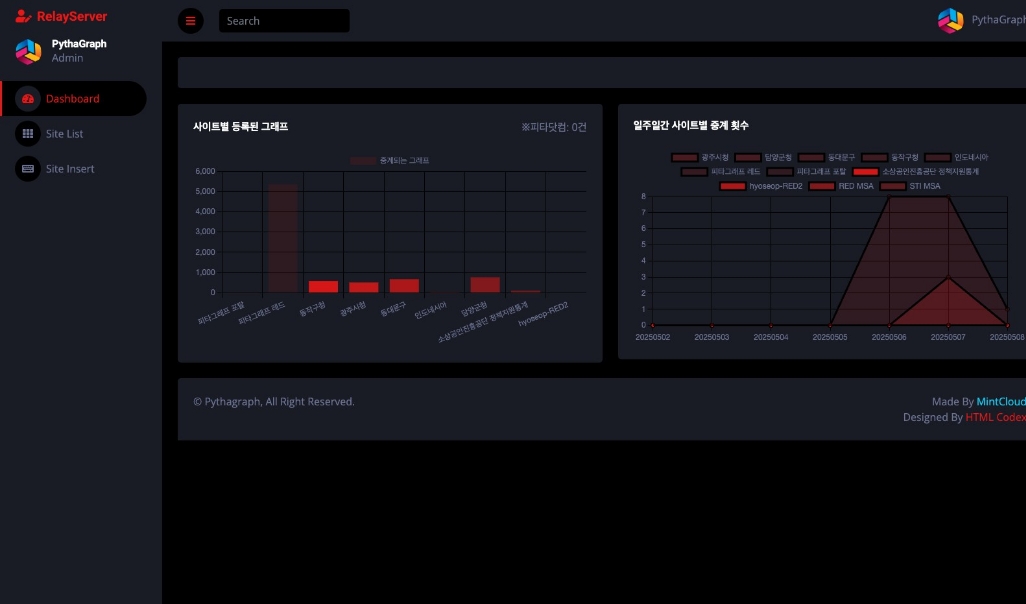Click the Site Insert keyboard icon
Screen dimensions: 1026x604
(28, 169)
